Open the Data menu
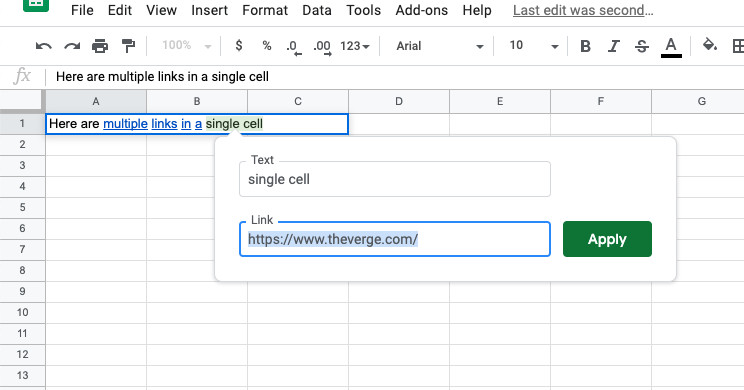The height and width of the screenshot is (390, 744). (x=317, y=10)
